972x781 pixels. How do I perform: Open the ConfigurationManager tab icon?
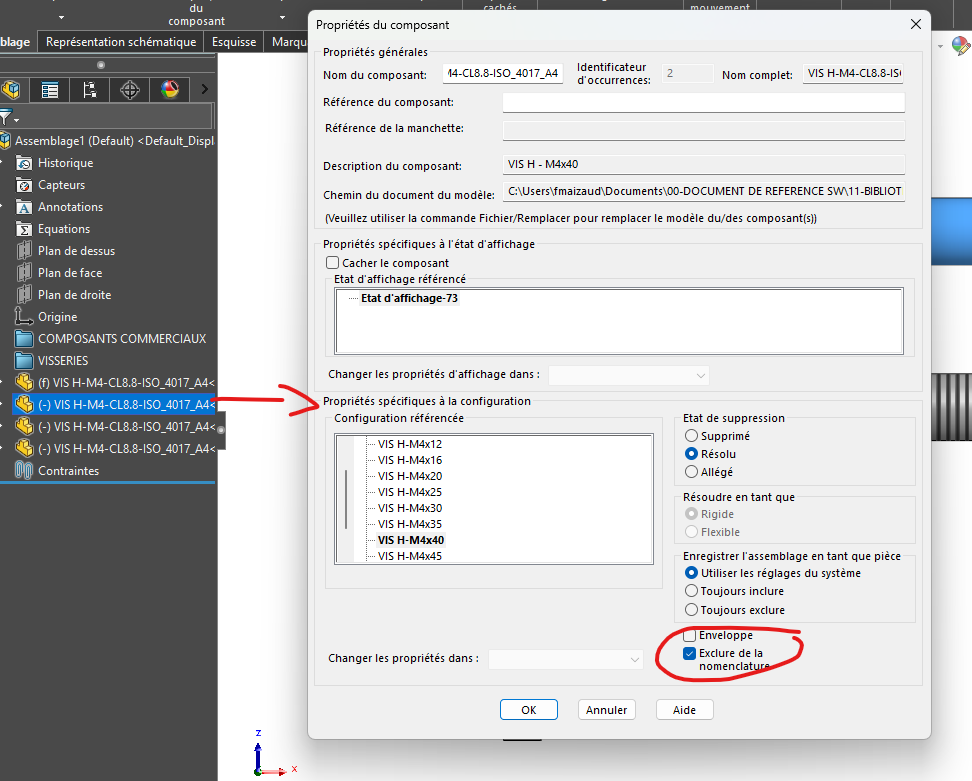pyautogui.click(x=89, y=90)
